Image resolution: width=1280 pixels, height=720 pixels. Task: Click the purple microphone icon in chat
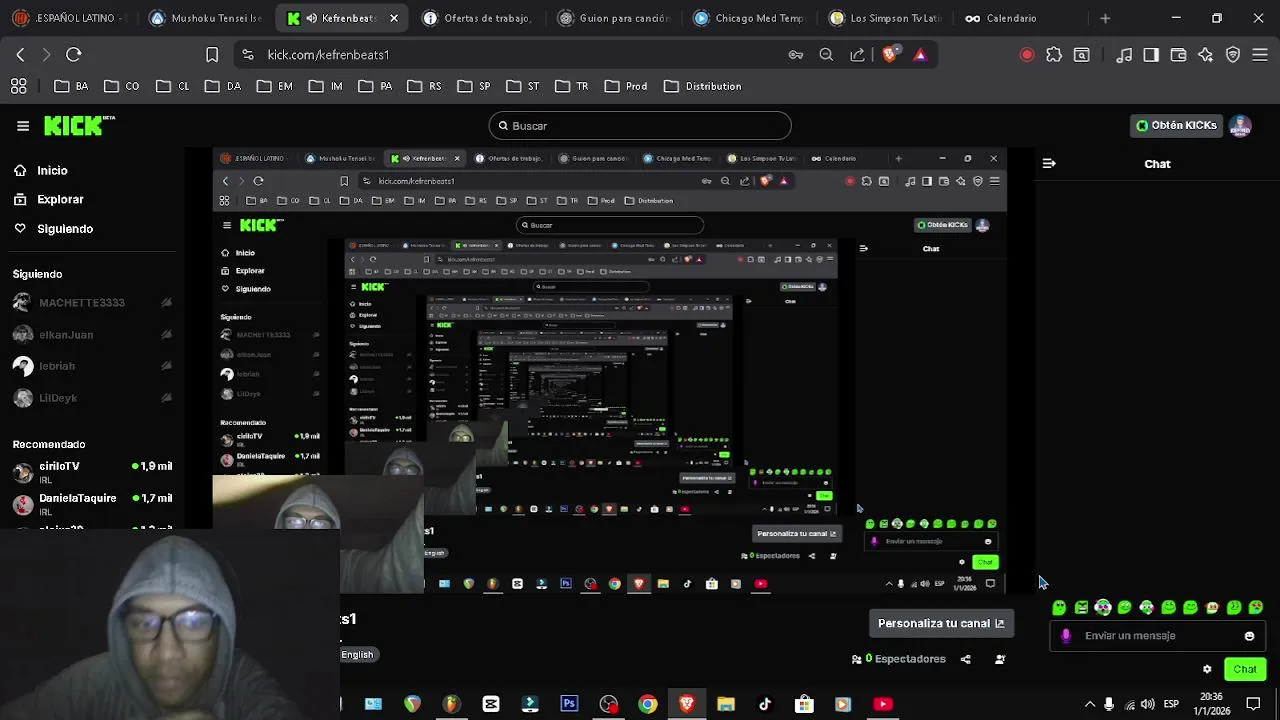[x=1066, y=636]
